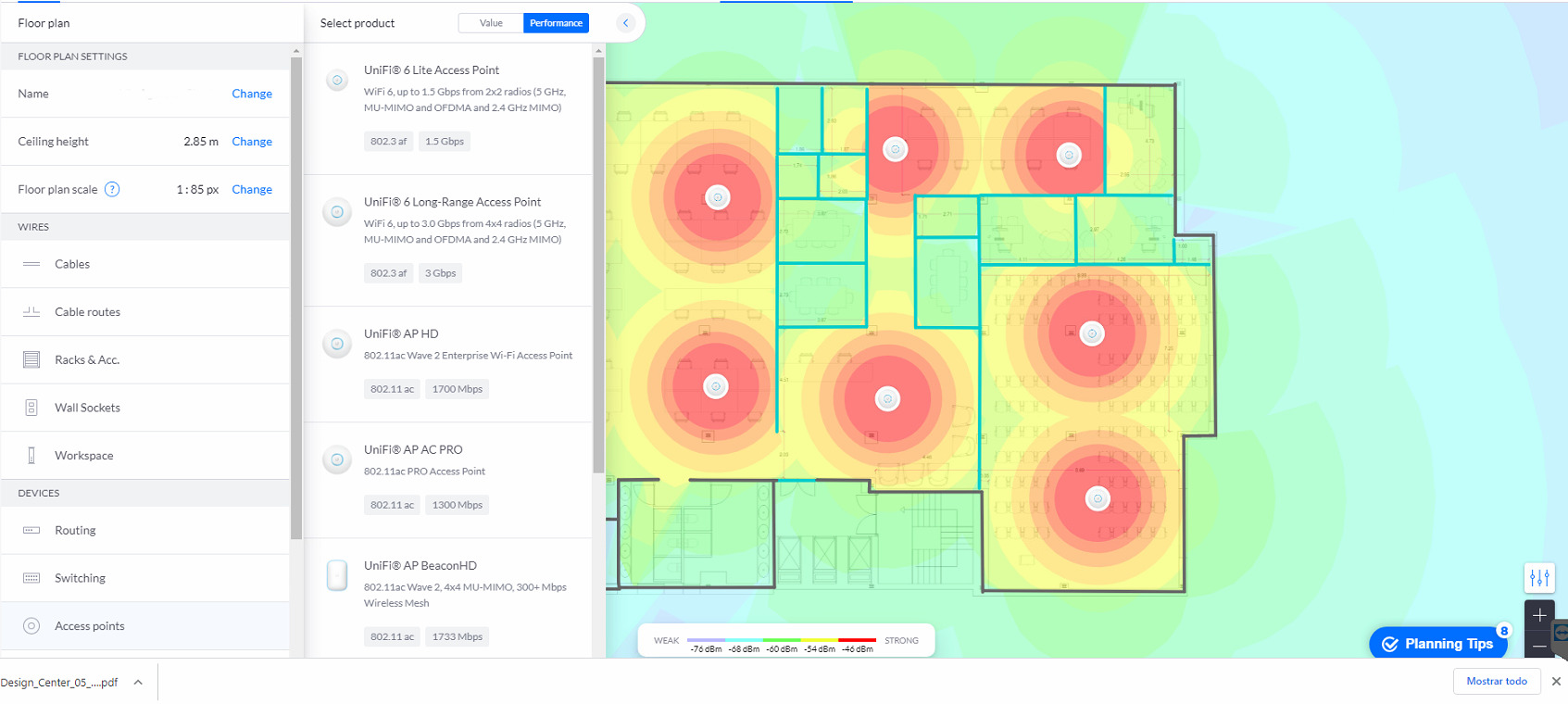
Task: Click Change next to Ceiling height
Action: [x=252, y=142]
